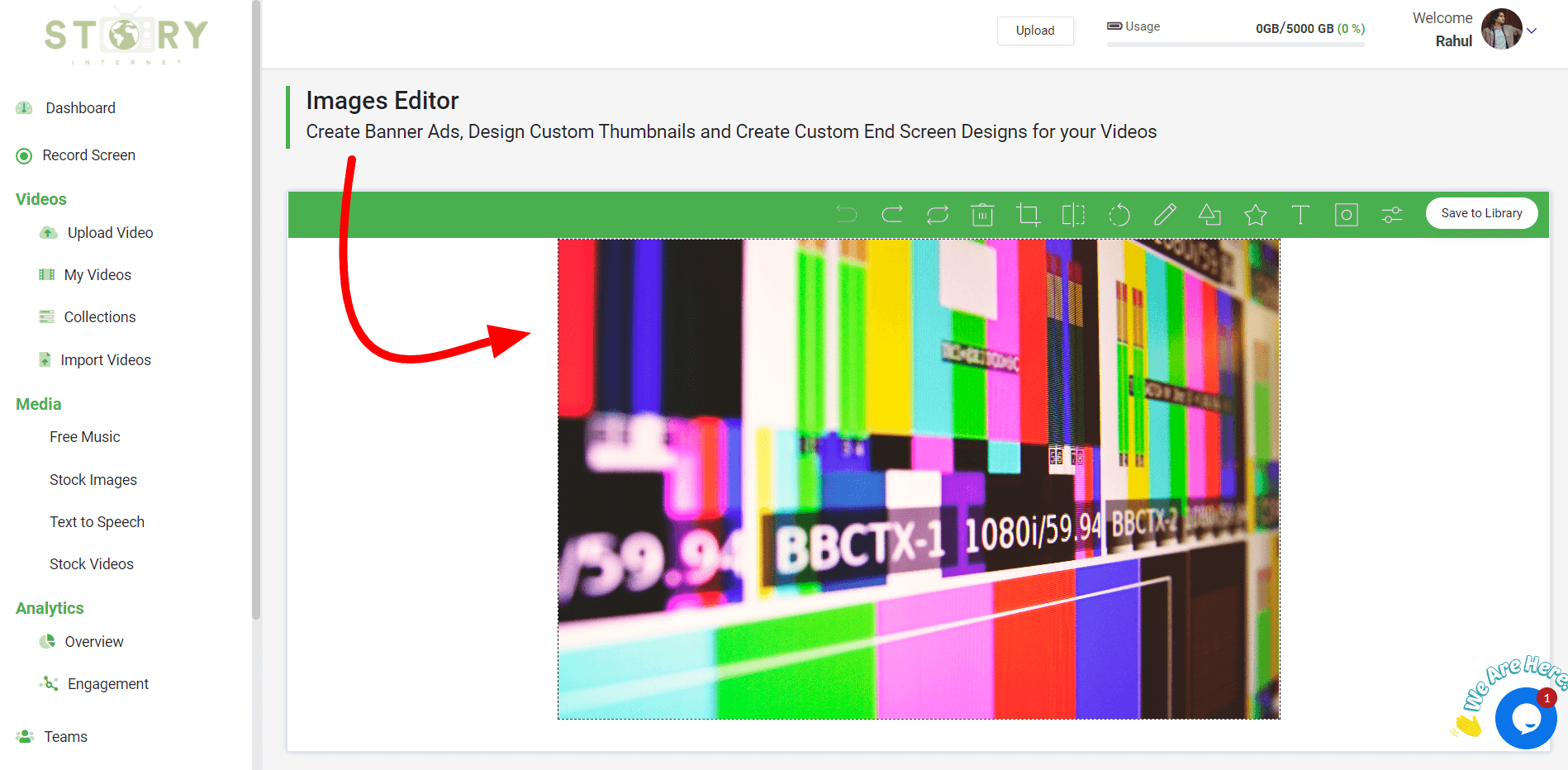Click the Media section heading
Image resolution: width=1568 pixels, height=770 pixels.
coord(39,404)
